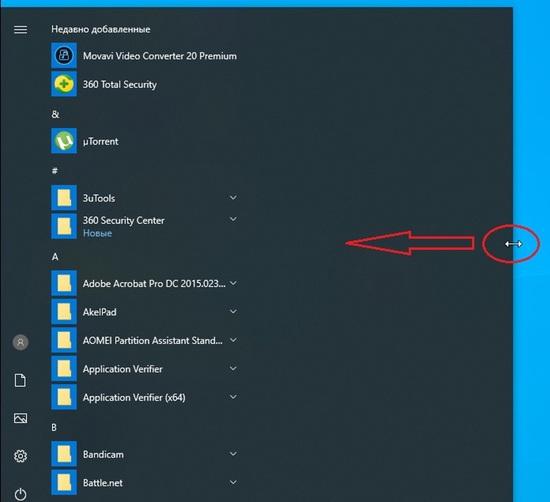Expand Application Verifier (x64) chevron

point(233,397)
